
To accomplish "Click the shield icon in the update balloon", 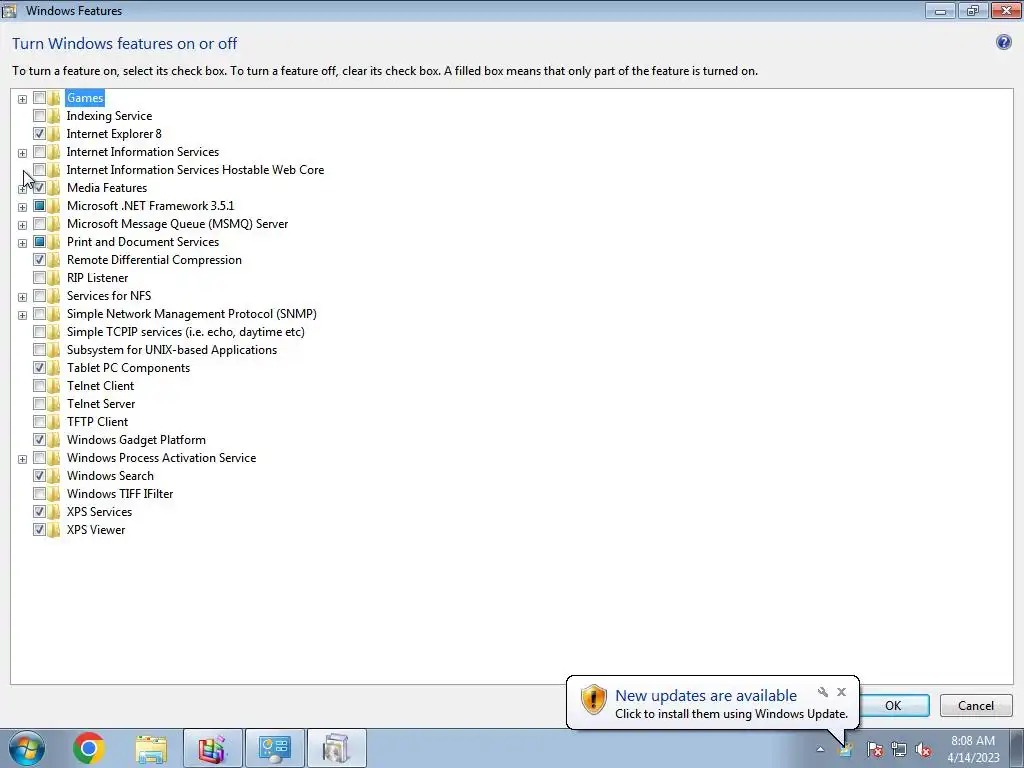I will coord(593,699).
